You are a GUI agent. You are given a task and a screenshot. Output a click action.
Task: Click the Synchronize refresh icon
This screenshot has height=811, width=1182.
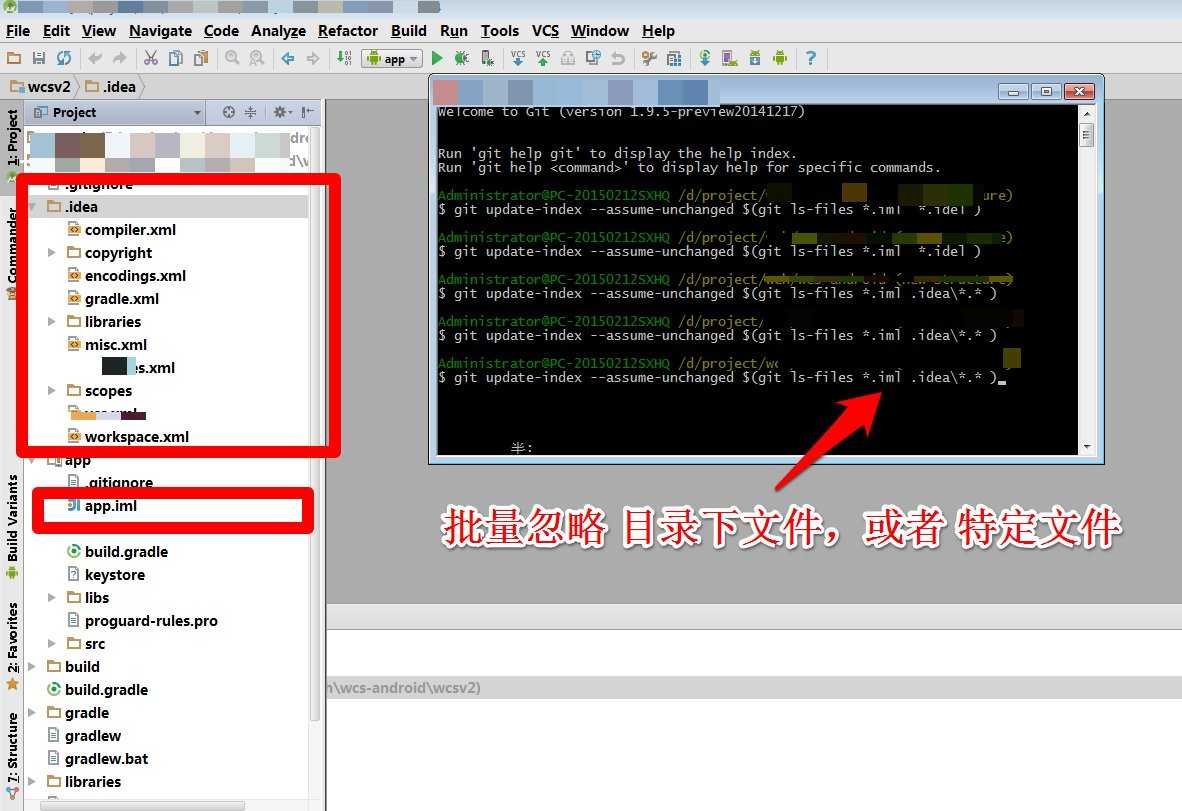[64, 58]
